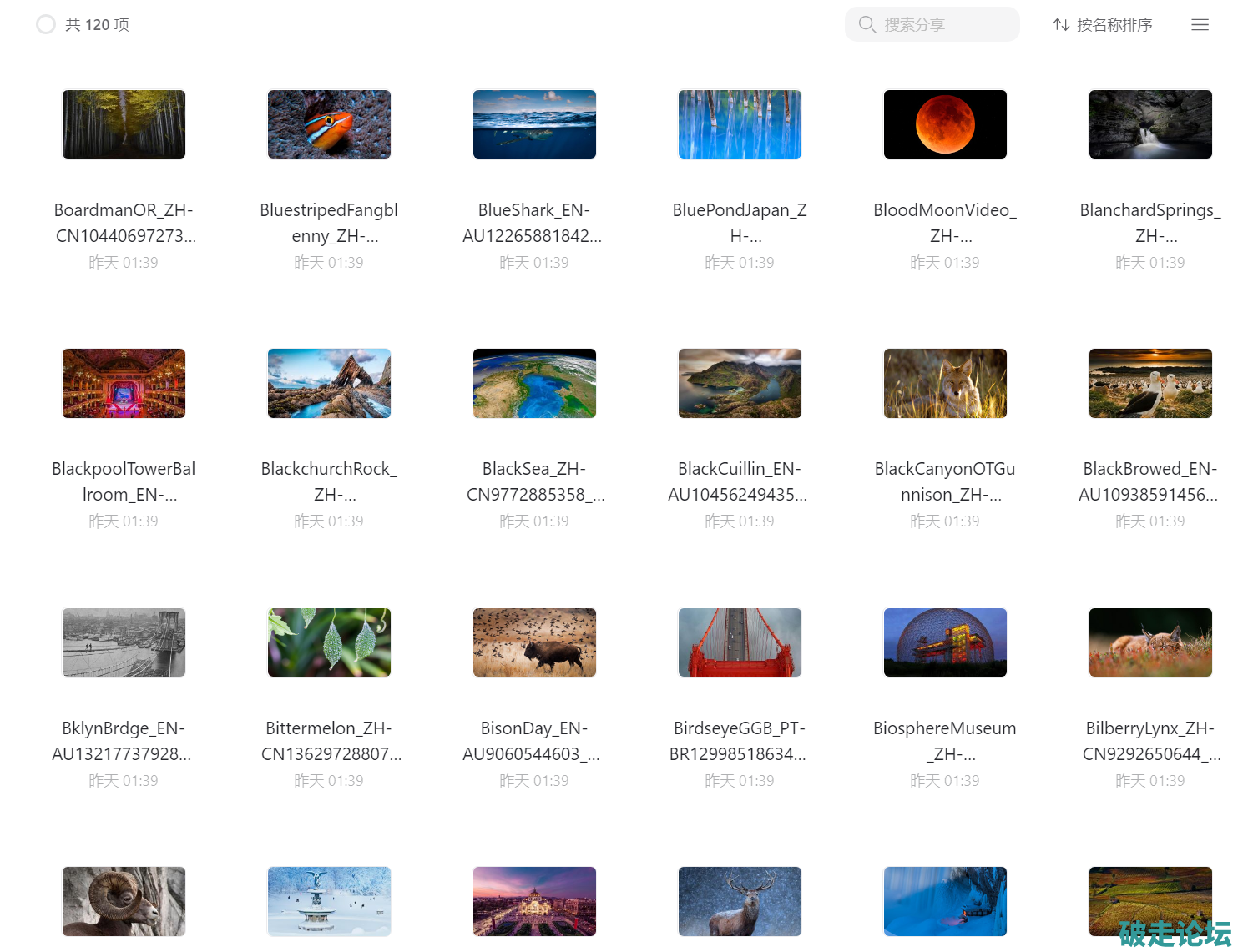This screenshot has height=952, width=1248.
Task: Open the BluestripedFangblenny fish image
Action: pyautogui.click(x=329, y=124)
